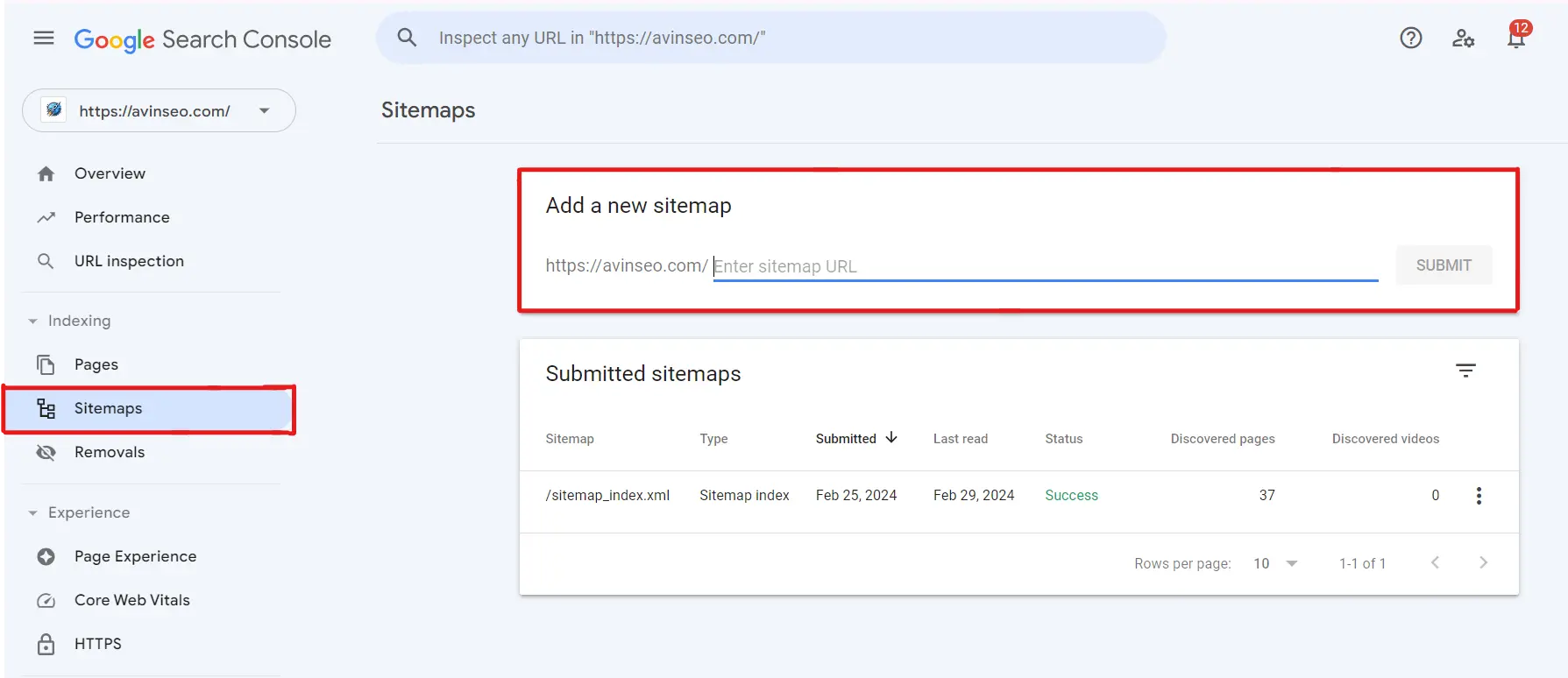This screenshot has height=678, width=1568.
Task: Click the Last read column header
Action: click(x=961, y=438)
